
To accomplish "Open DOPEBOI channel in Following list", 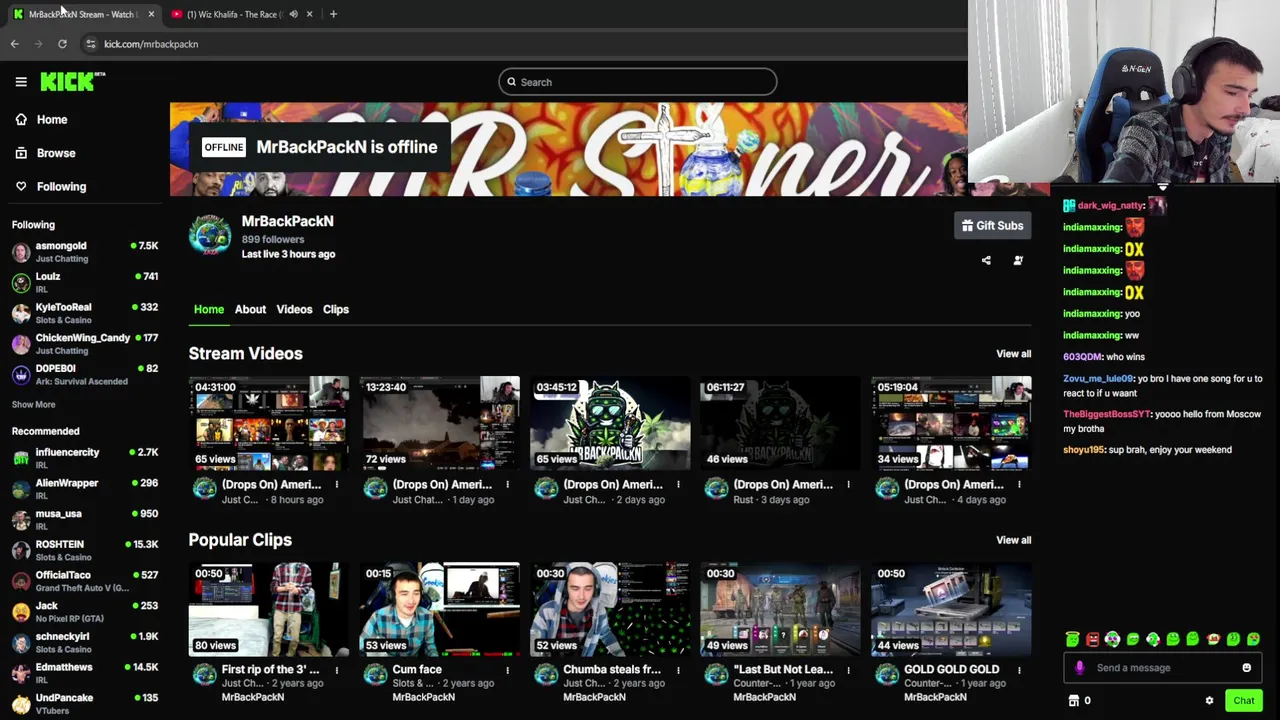I will pos(85,374).
